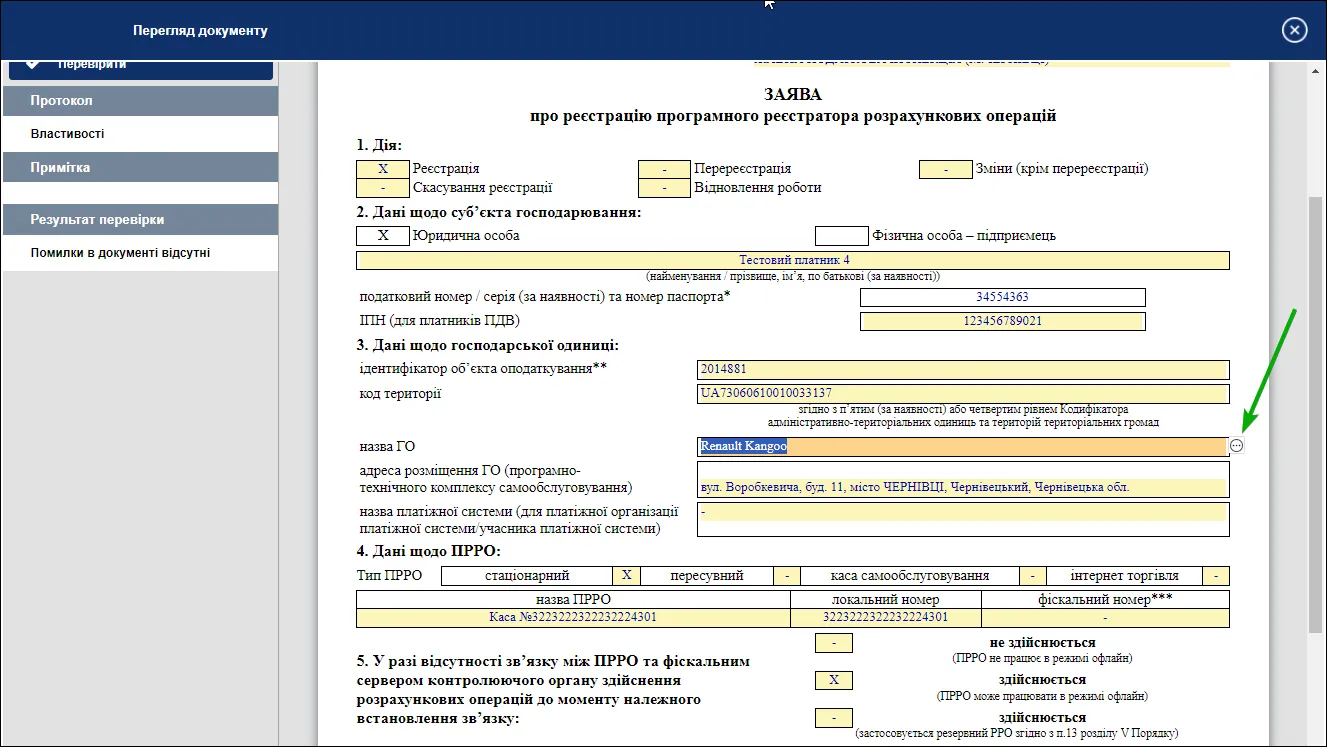This screenshot has height=747, width=1327.
Task: Toggle the Юридична особа checkbox
Action: (x=383, y=236)
